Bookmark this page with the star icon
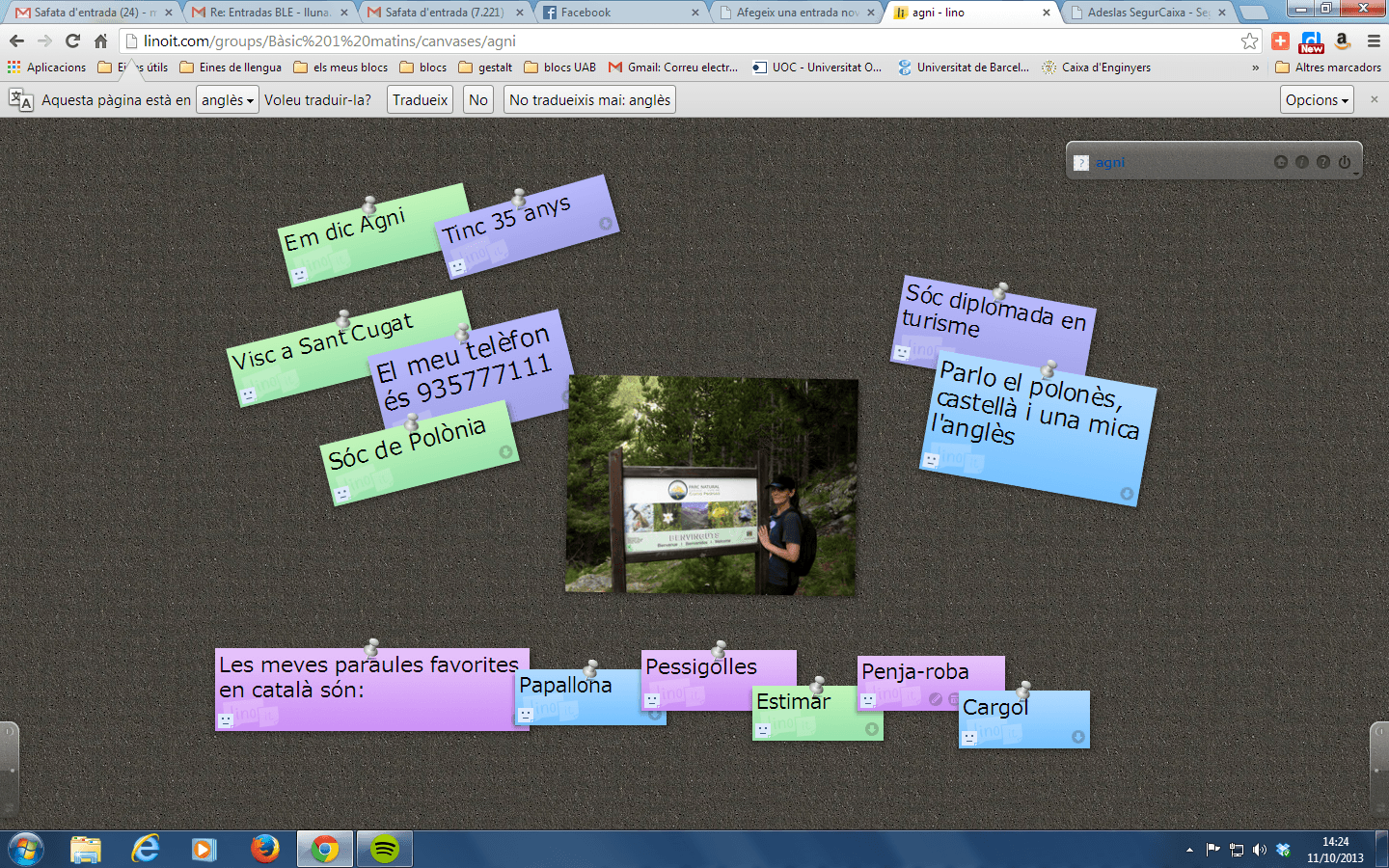Image resolution: width=1389 pixels, height=868 pixels. [x=1249, y=41]
